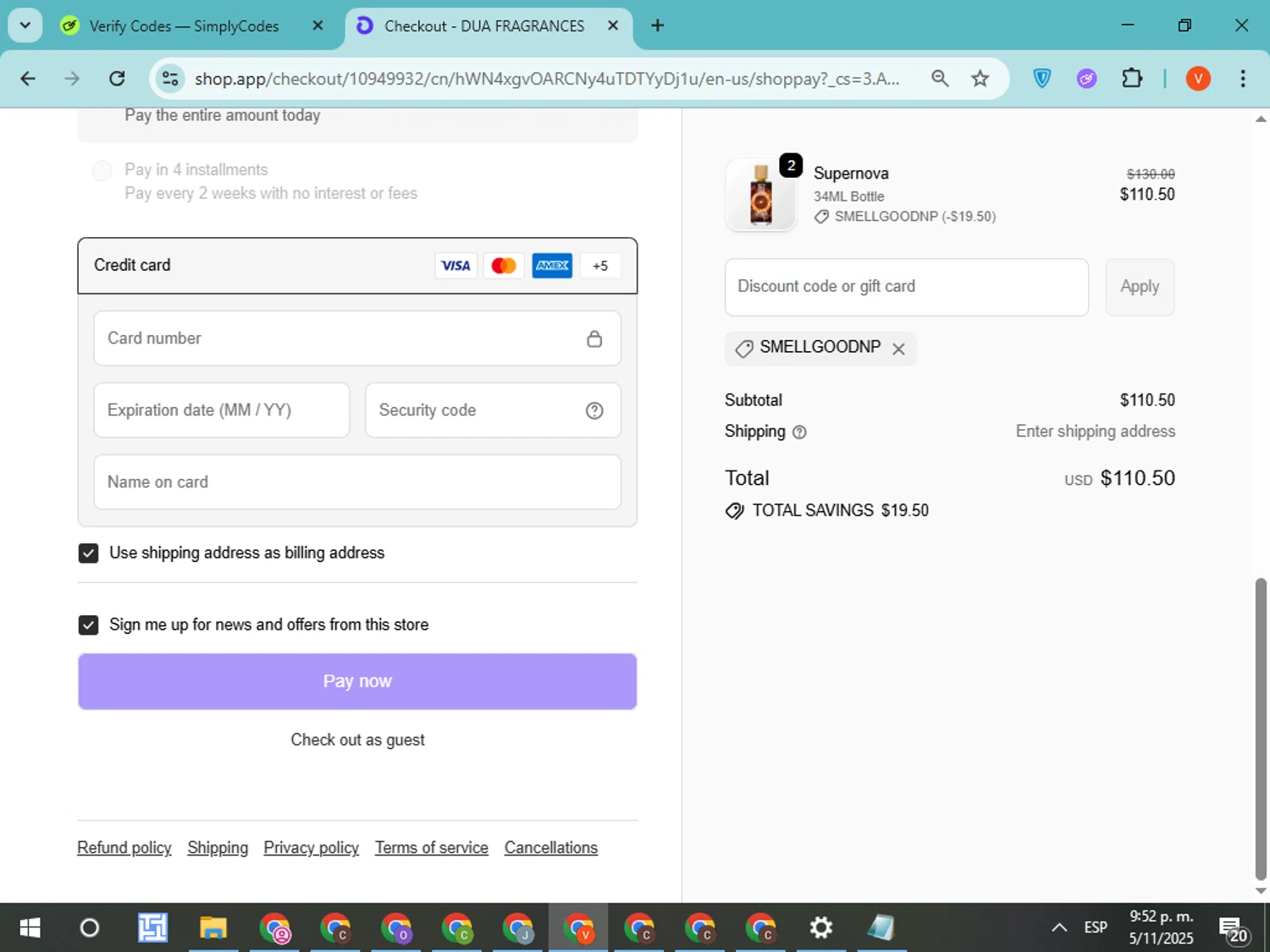The width and height of the screenshot is (1270, 952).
Task: Open Cortana search circle on taskbar
Action: click(90, 928)
